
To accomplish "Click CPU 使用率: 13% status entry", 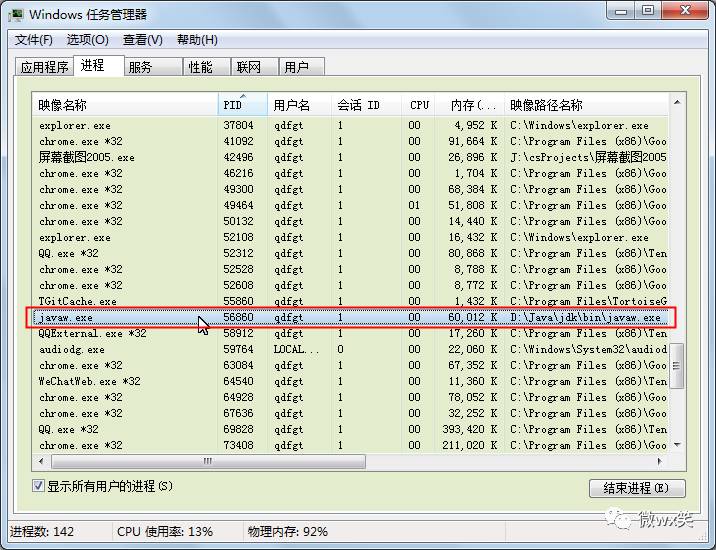I will 165,531.
